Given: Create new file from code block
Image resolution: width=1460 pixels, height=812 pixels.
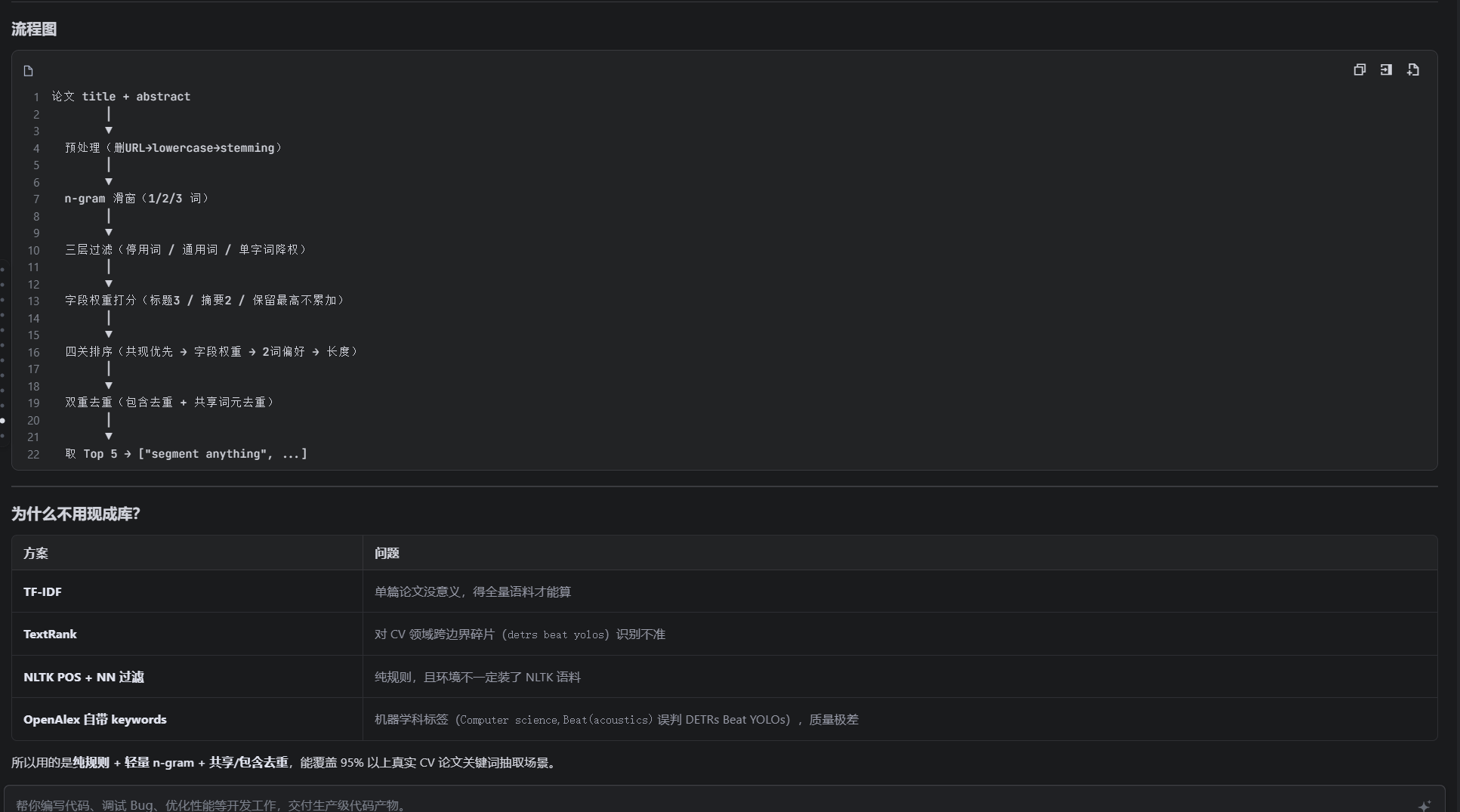Looking at the screenshot, I should tap(1413, 69).
